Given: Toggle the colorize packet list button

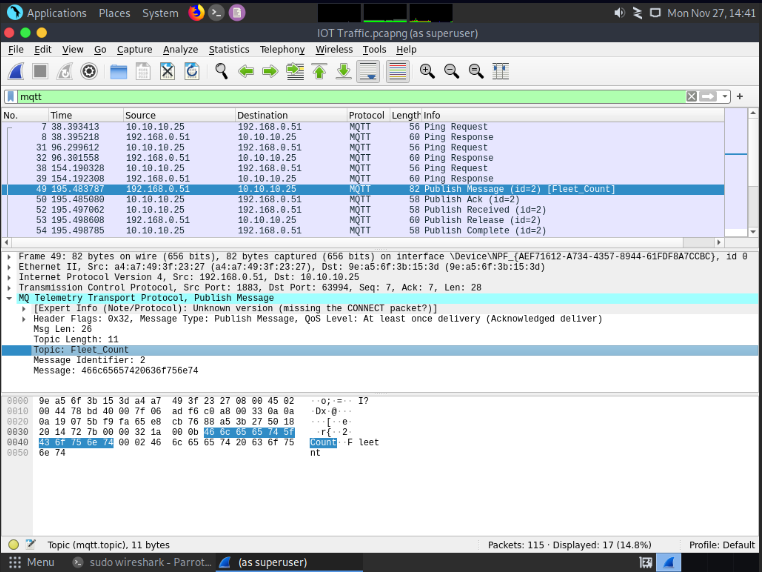Looking at the screenshot, I should pyautogui.click(x=397, y=71).
